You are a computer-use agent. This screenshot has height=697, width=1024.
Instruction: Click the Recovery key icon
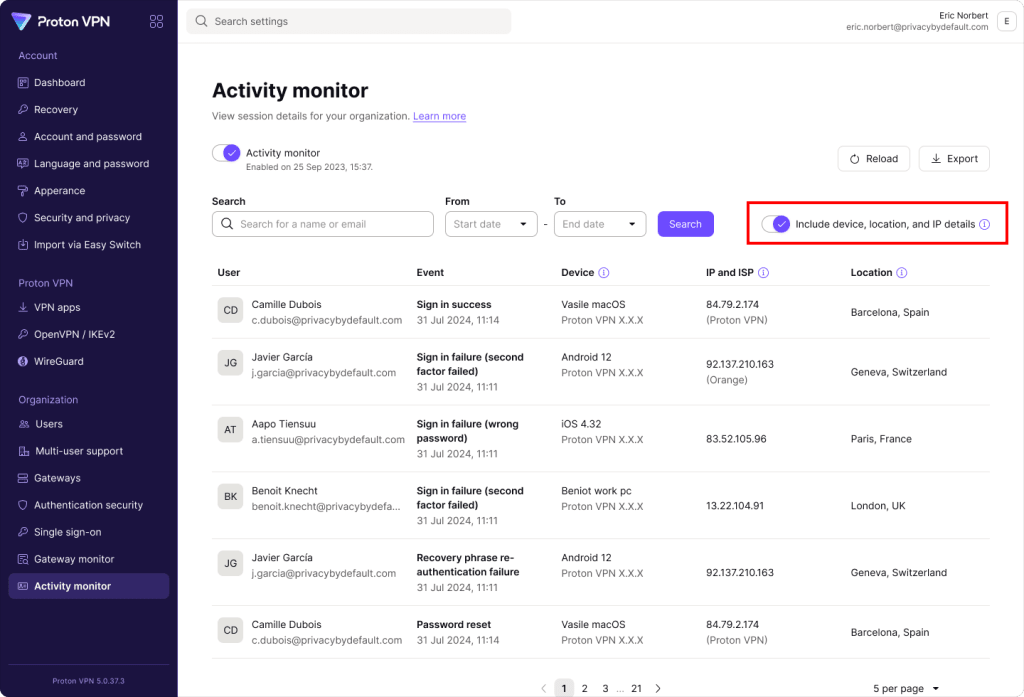23,110
